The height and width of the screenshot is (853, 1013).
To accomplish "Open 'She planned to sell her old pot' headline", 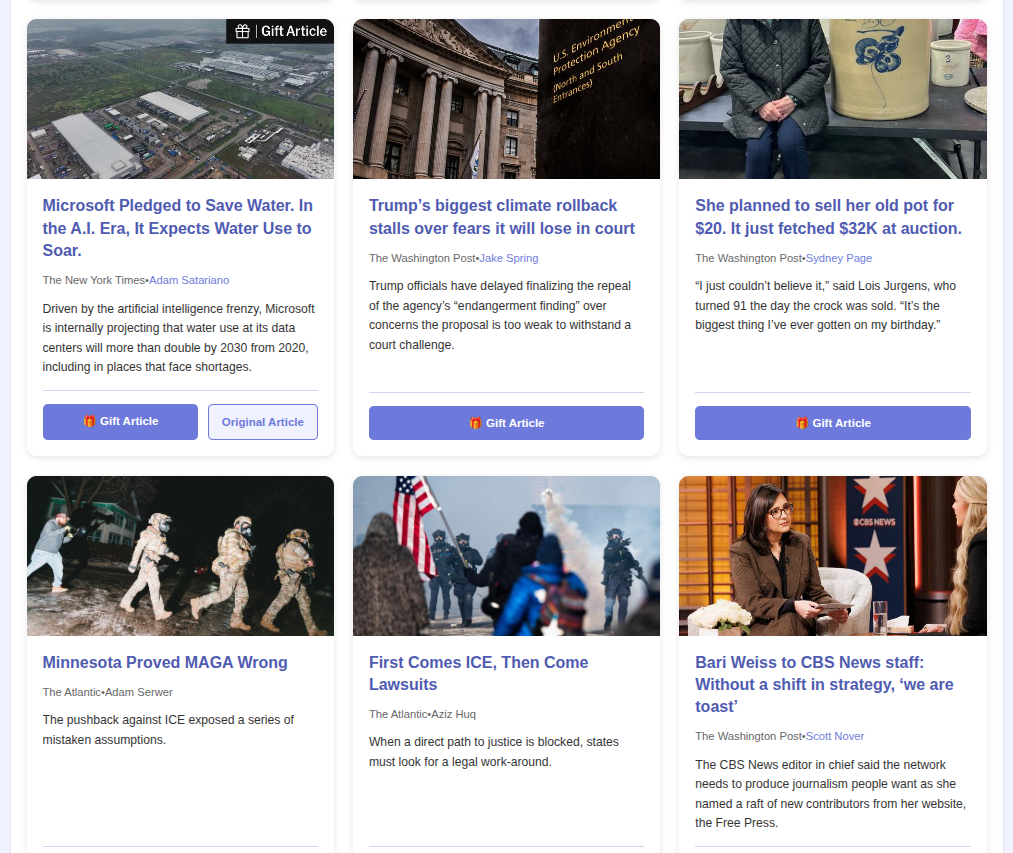I will 828,216.
